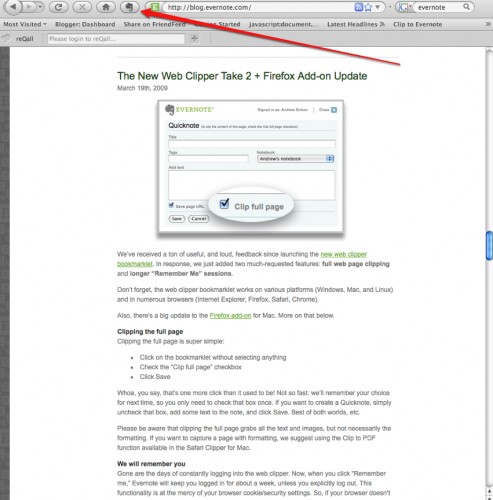The image size is (493, 500).
Task: Focus the URL field showing blog.evernote.com
Action: 258,7
